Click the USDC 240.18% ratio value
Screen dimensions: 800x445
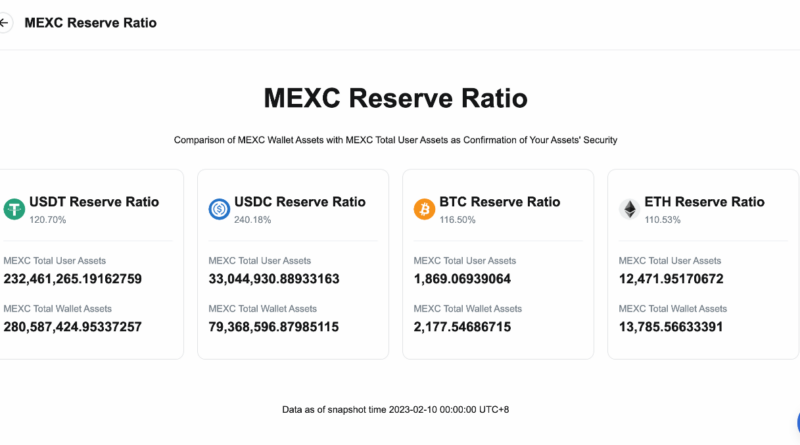[x=254, y=218]
